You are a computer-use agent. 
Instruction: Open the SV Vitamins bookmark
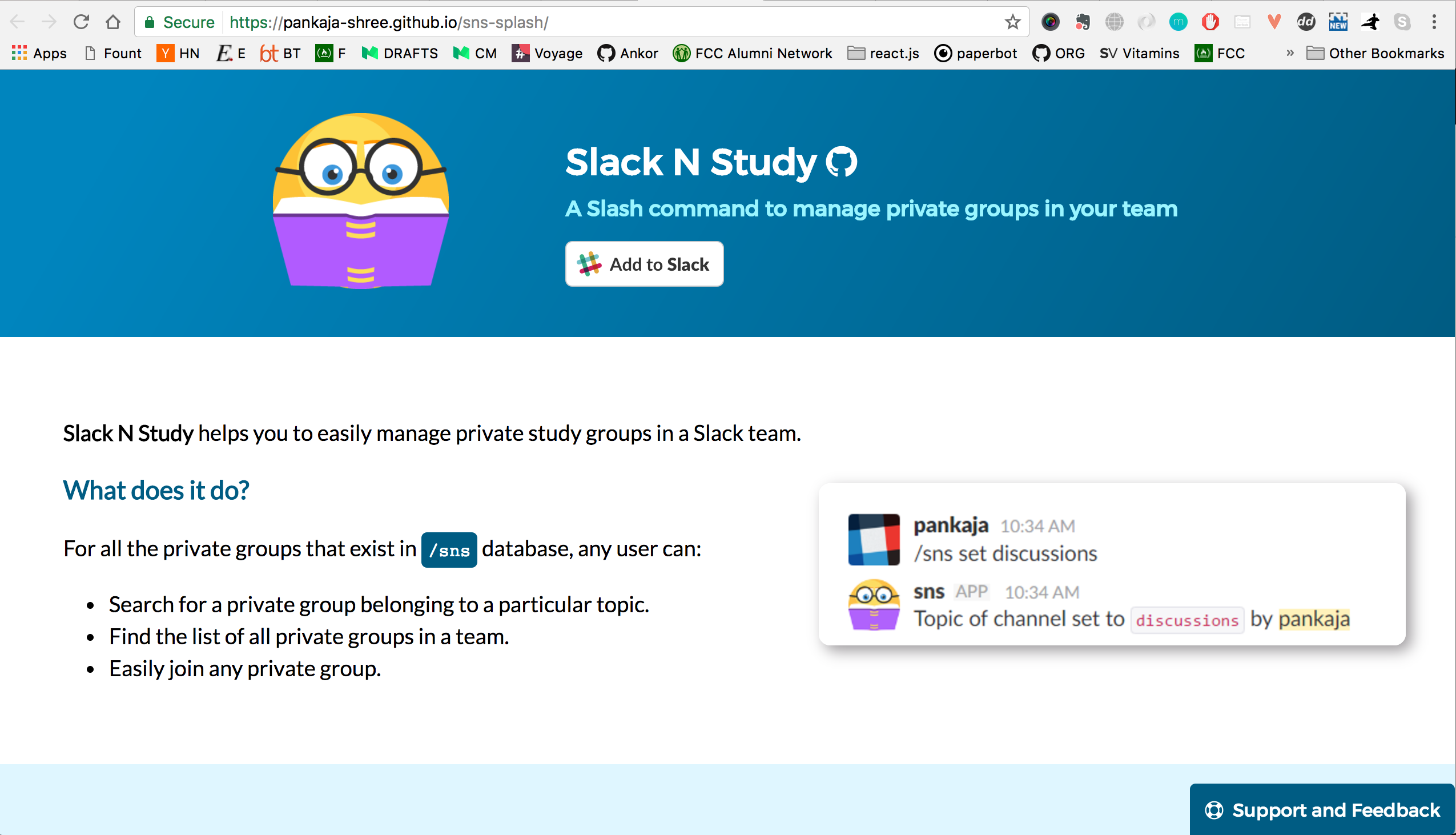pyautogui.click(x=1139, y=53)
